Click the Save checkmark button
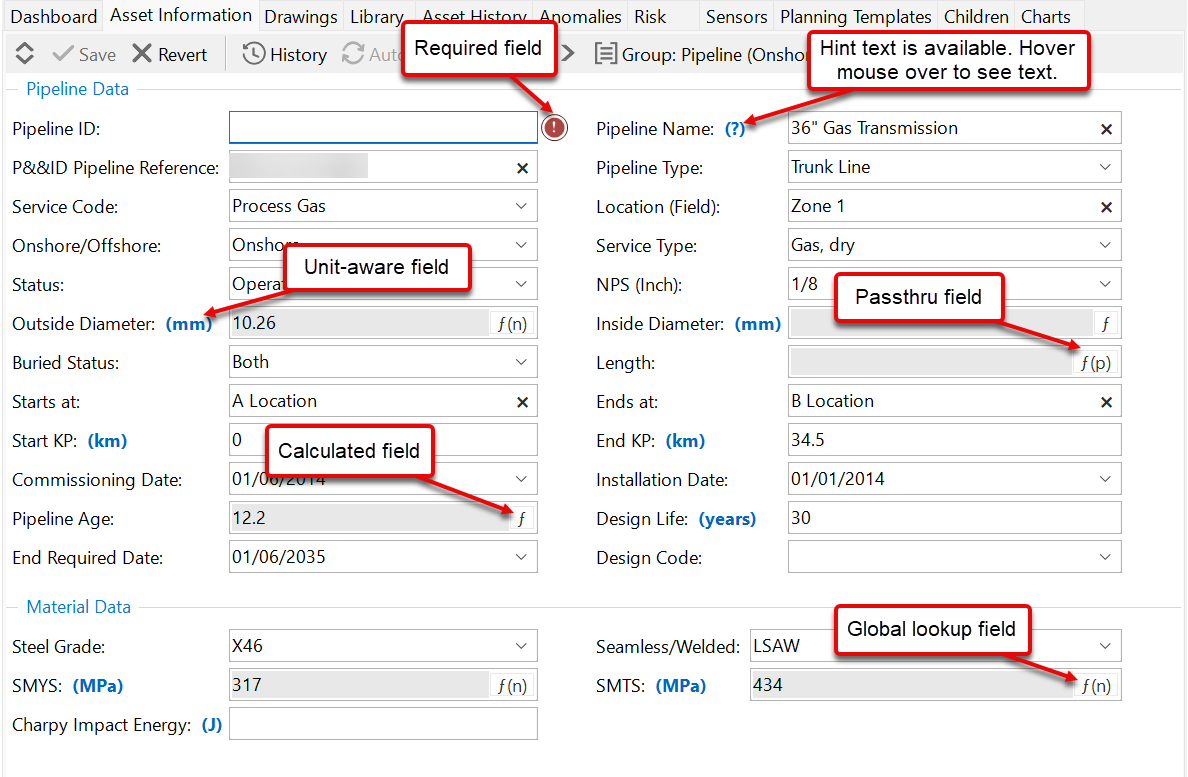This screenshot has height=777, width=1188. 84,55
